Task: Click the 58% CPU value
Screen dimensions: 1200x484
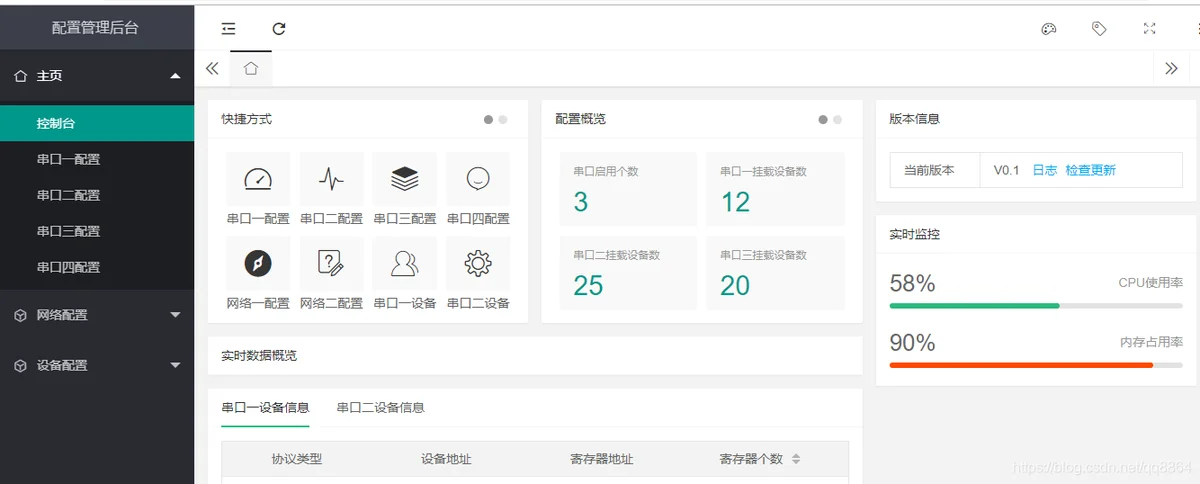Action: pyautogui.click(x=912, y=283)
